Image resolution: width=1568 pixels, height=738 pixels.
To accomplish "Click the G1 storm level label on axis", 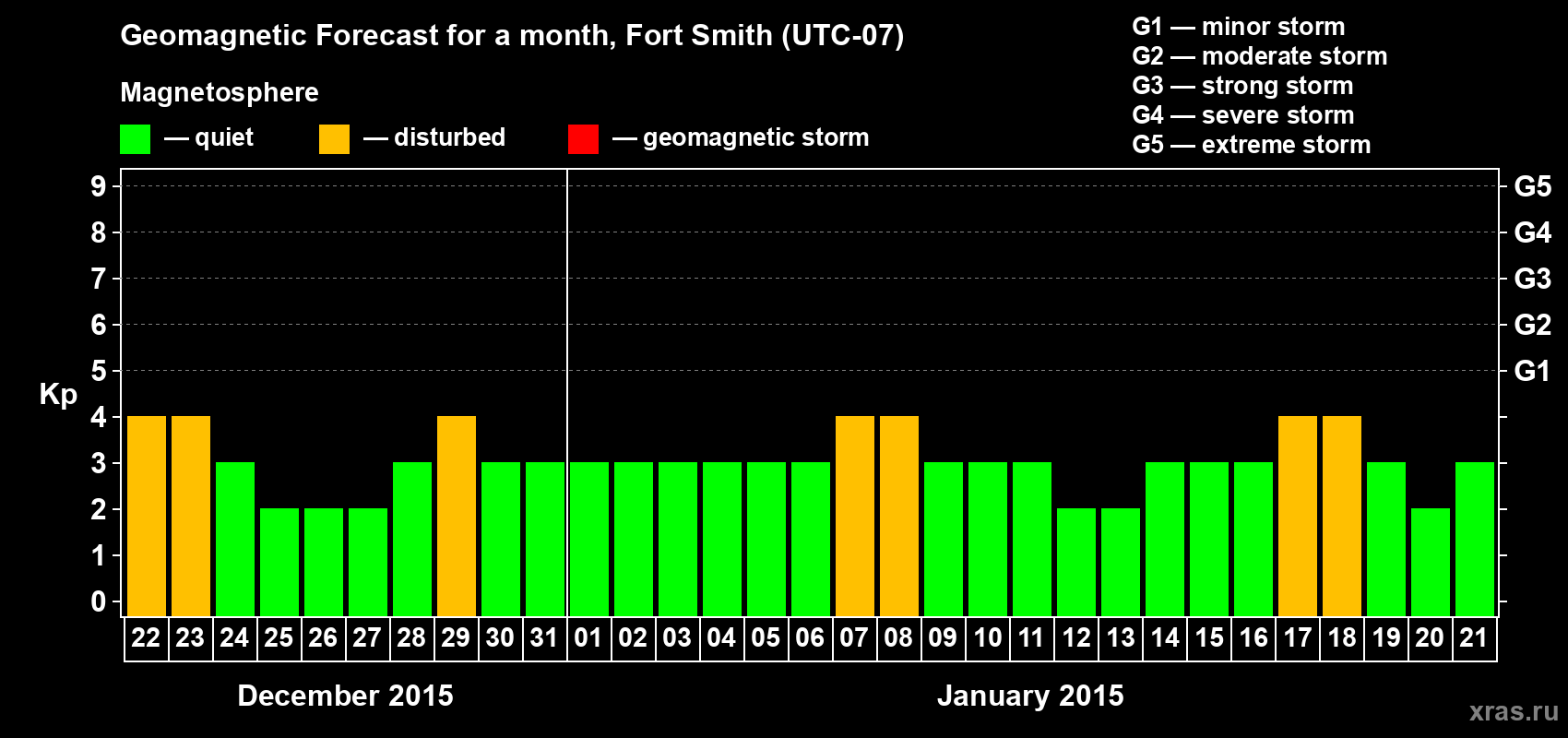I will [1532, 371].
